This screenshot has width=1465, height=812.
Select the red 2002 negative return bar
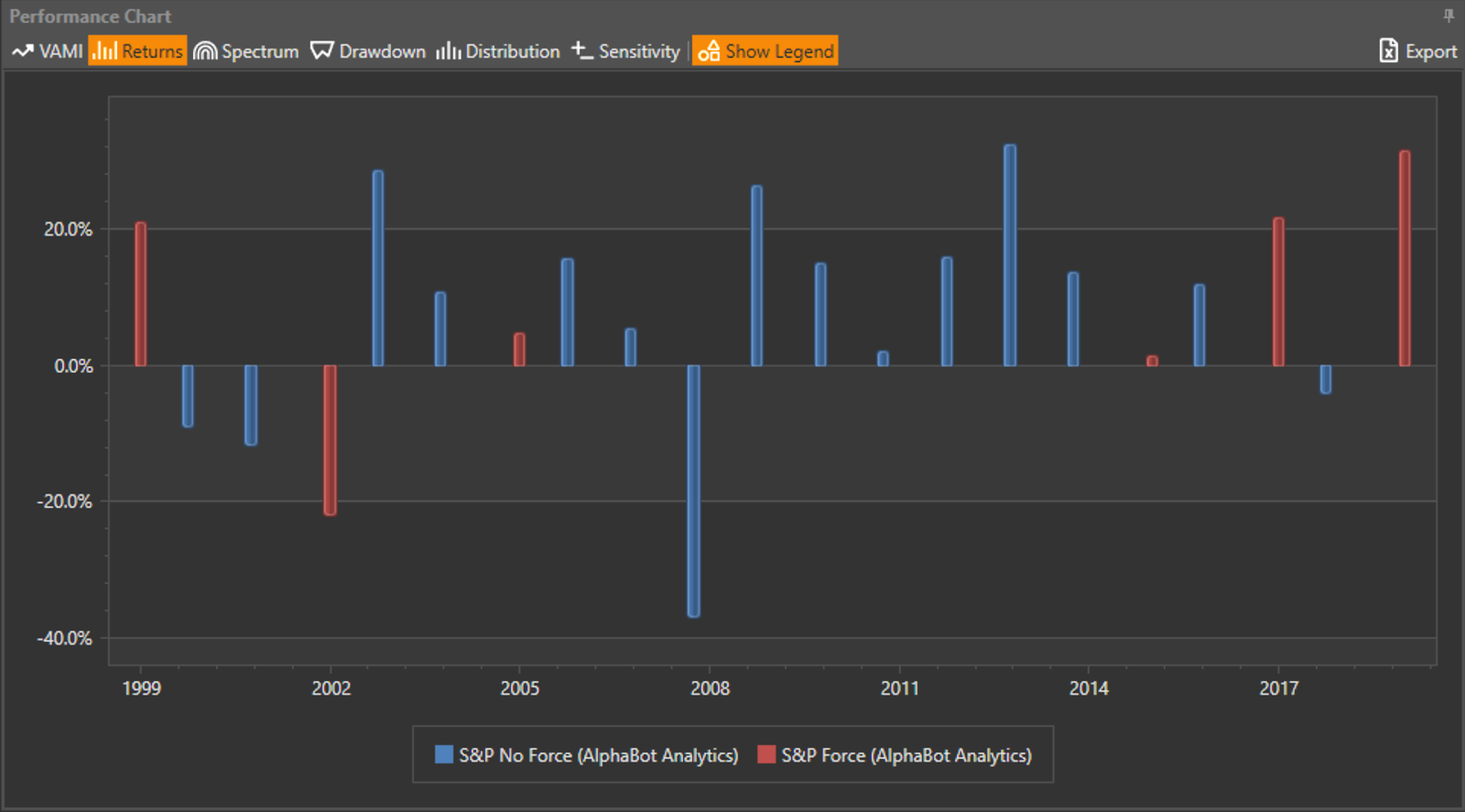[331, 439]
